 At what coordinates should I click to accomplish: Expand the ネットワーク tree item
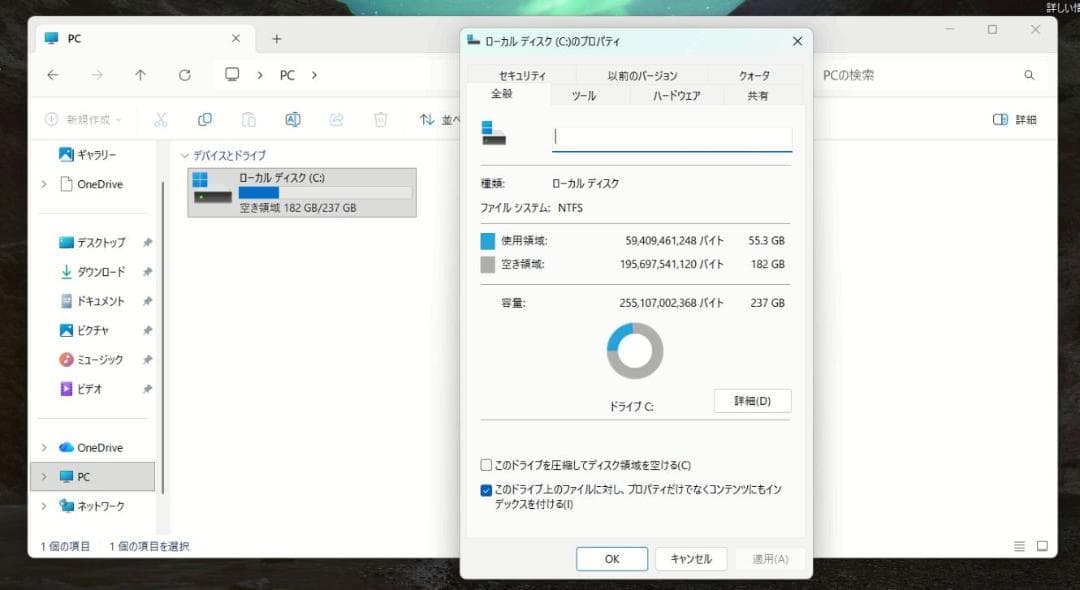pos(43,506)
